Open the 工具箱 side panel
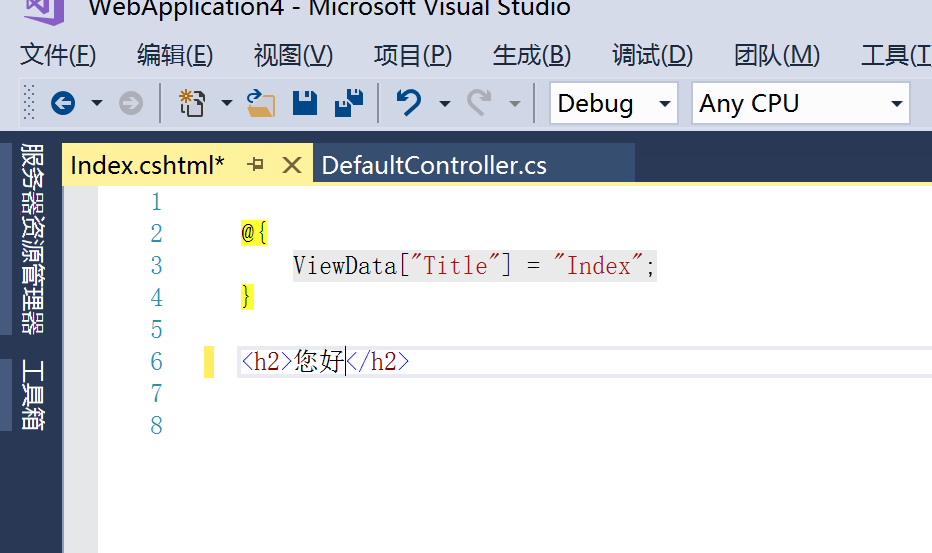This screenshot has height=553, width=932. [x=32, y=395]
